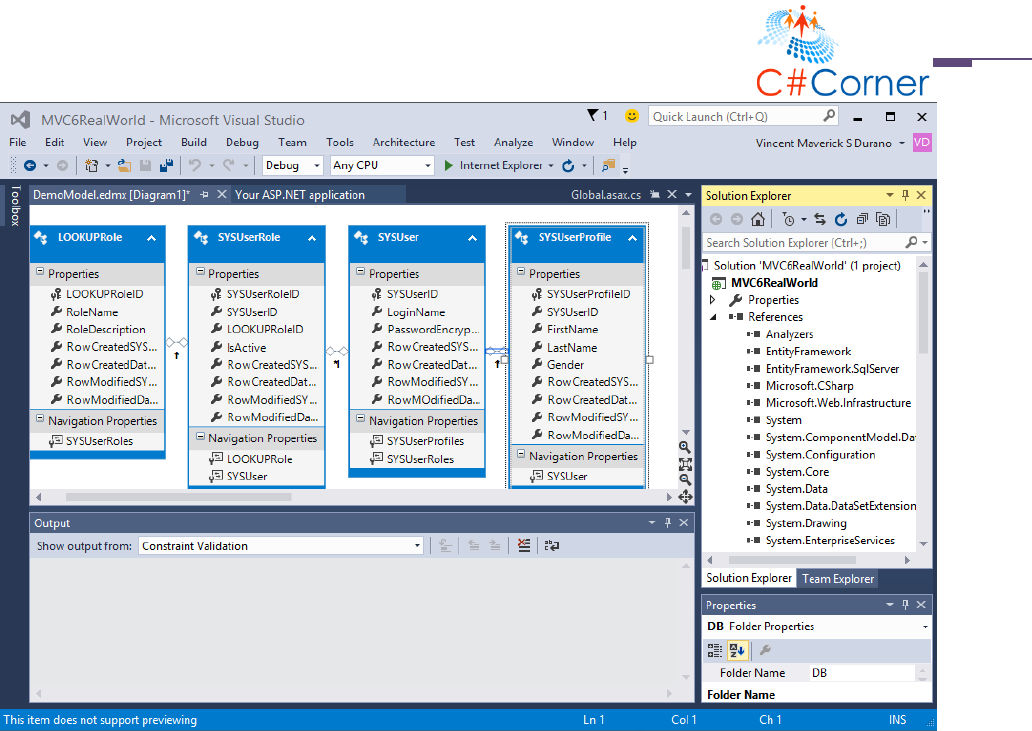Open the Any CPU platform dropdown
The image size is (1032, 731).
tap(428, 166)
